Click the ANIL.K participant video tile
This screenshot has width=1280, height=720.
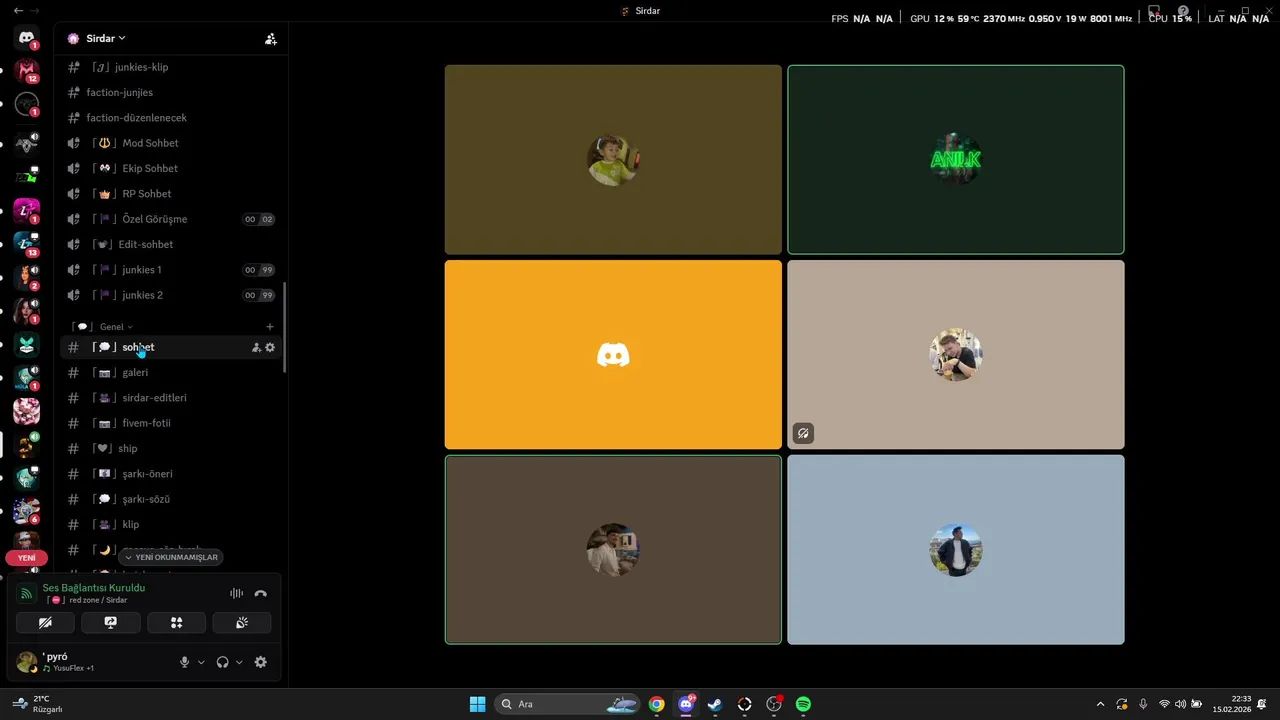click(955, 160)
